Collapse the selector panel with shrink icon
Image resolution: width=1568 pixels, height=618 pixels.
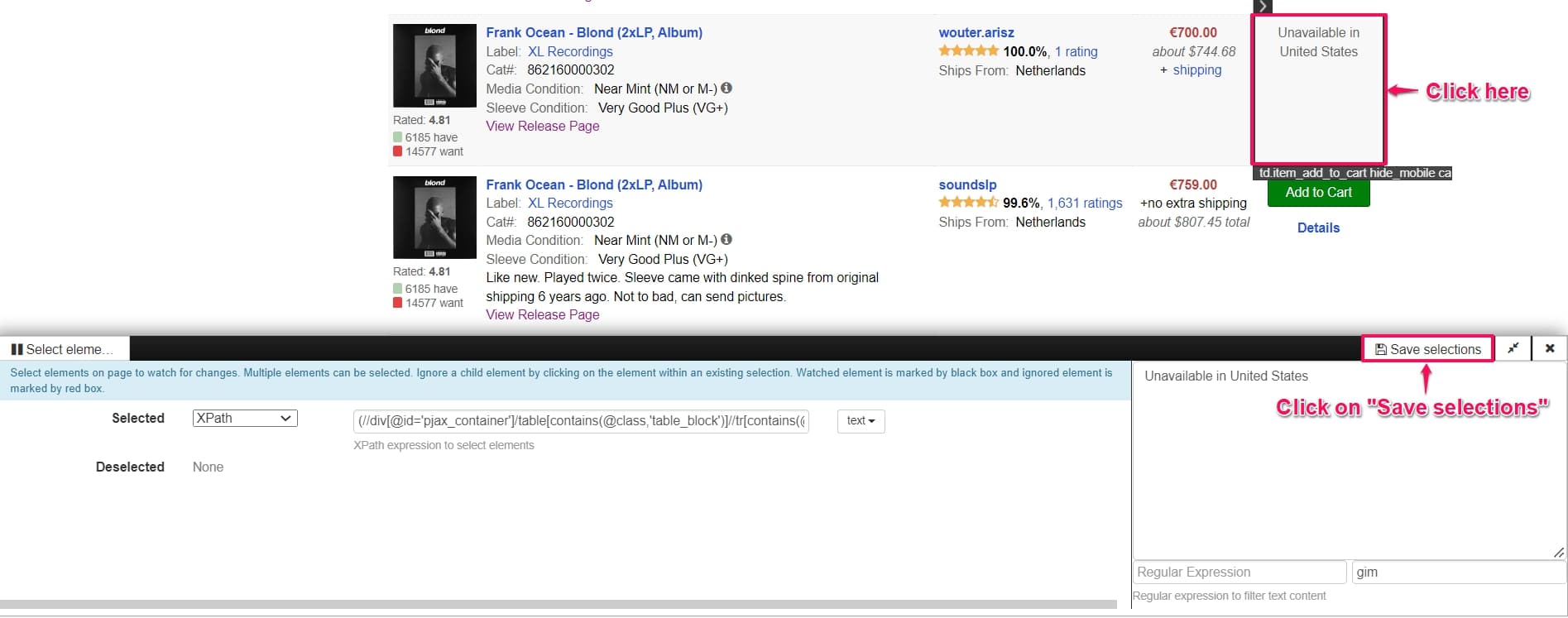coord(1513,348)
